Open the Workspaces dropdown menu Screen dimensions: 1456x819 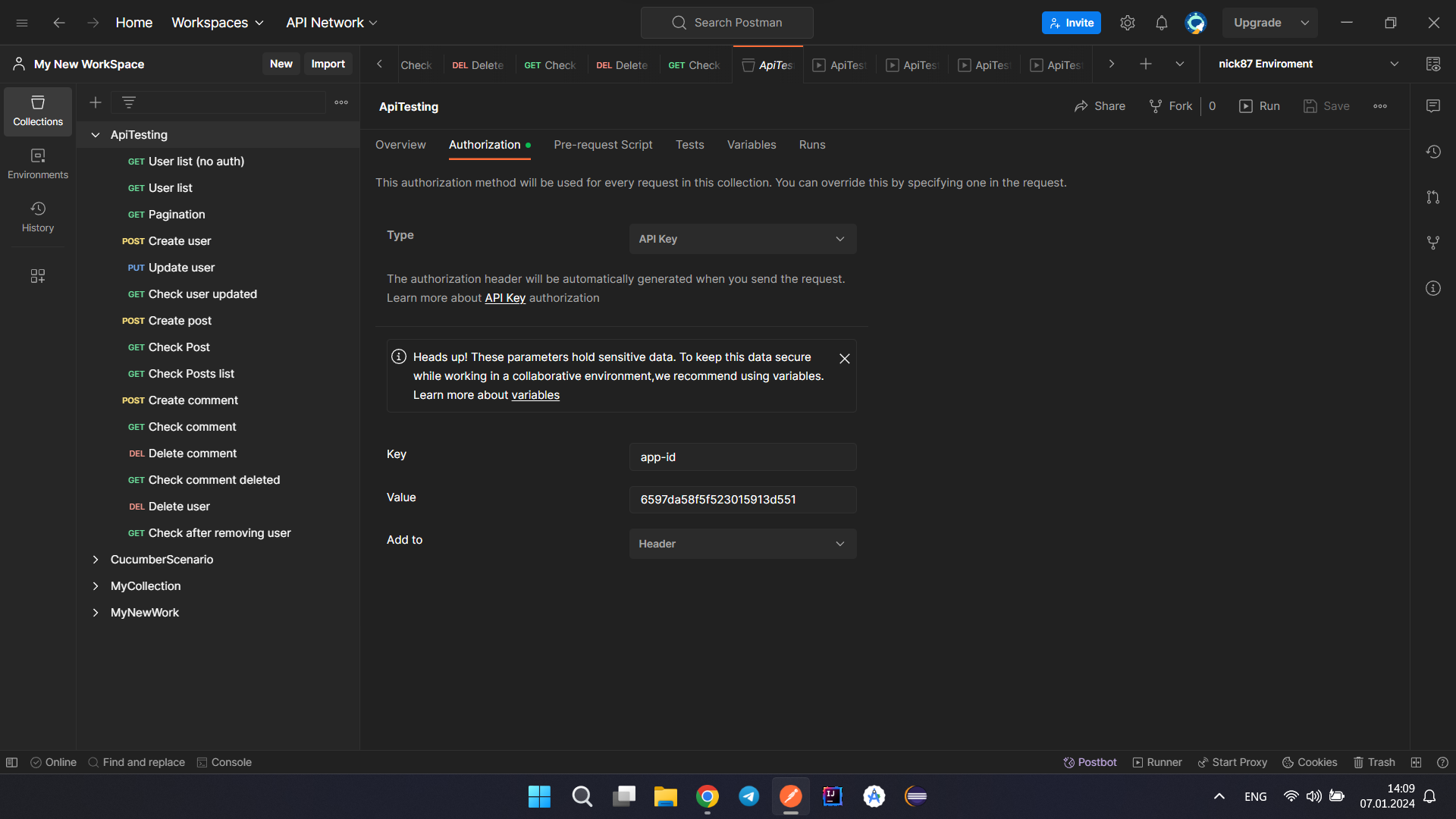click(218, 23)
